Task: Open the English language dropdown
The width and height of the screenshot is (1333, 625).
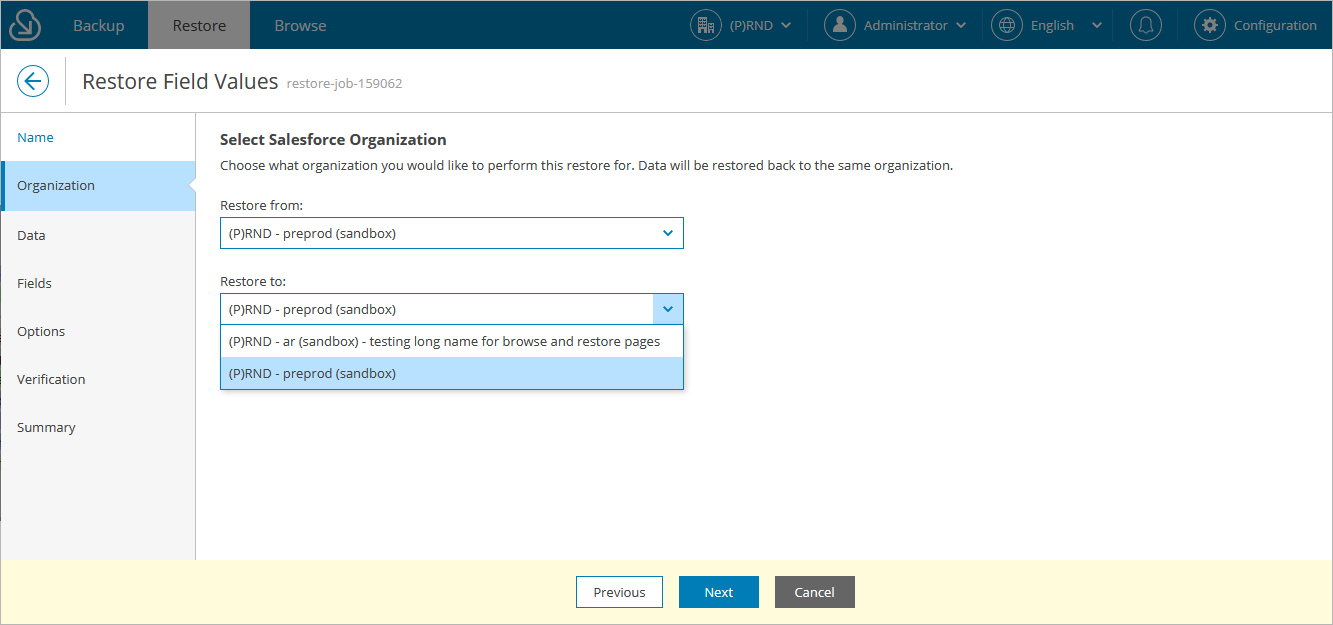Action: [x=1066, y=25]
